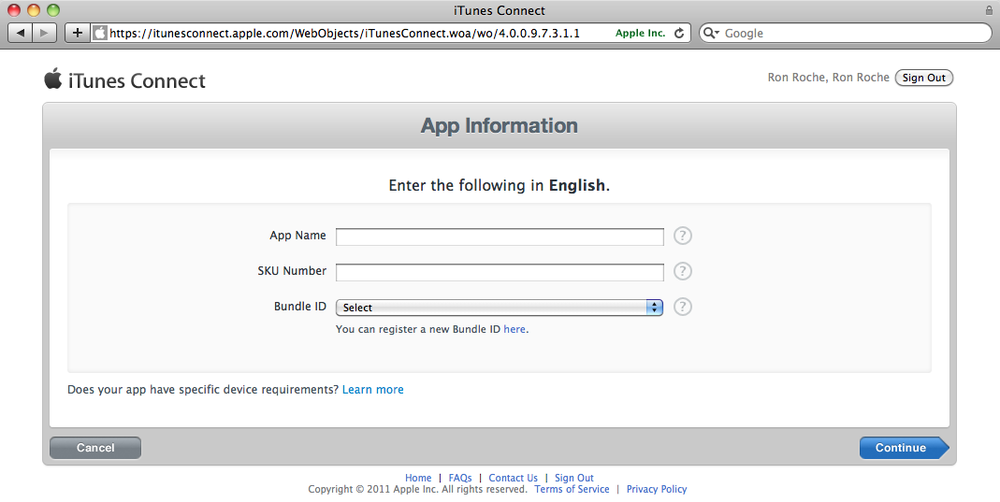The width and height of the screenshot is (1000, 502).
Task: Click into the App Name text field
Action: [499, 237]
